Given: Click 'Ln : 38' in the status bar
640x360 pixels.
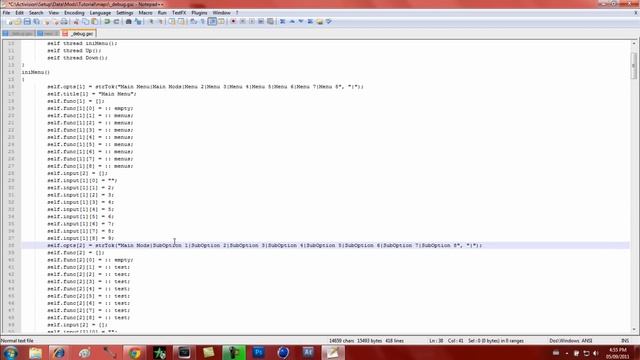Looking at the screenshot, I should (436, 340).
